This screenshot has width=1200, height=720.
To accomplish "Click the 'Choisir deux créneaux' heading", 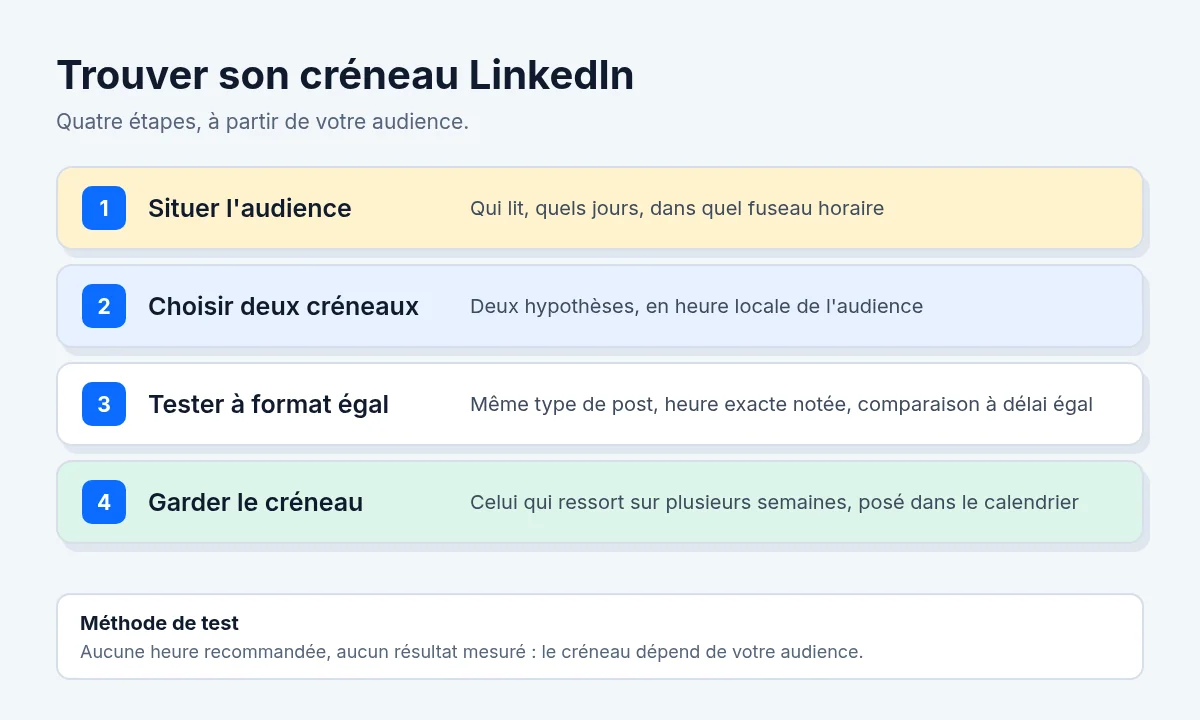I will 283,306.
